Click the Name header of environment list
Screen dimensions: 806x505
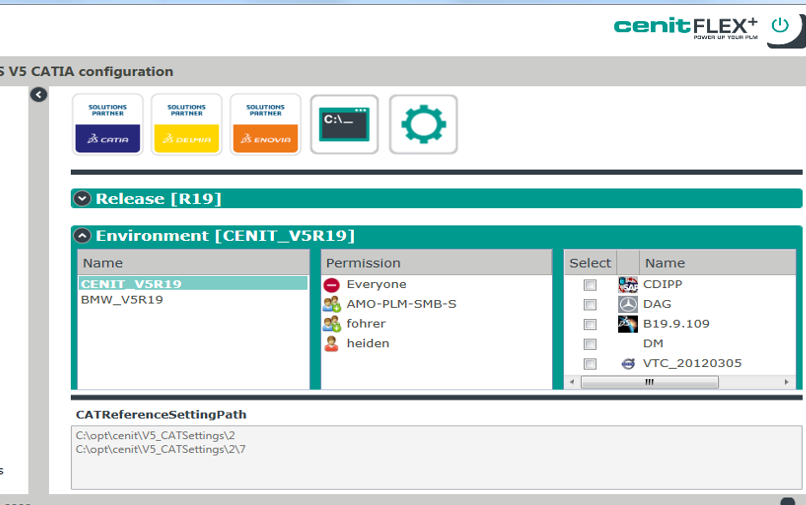pyautogui.click(x=193, y=263)
